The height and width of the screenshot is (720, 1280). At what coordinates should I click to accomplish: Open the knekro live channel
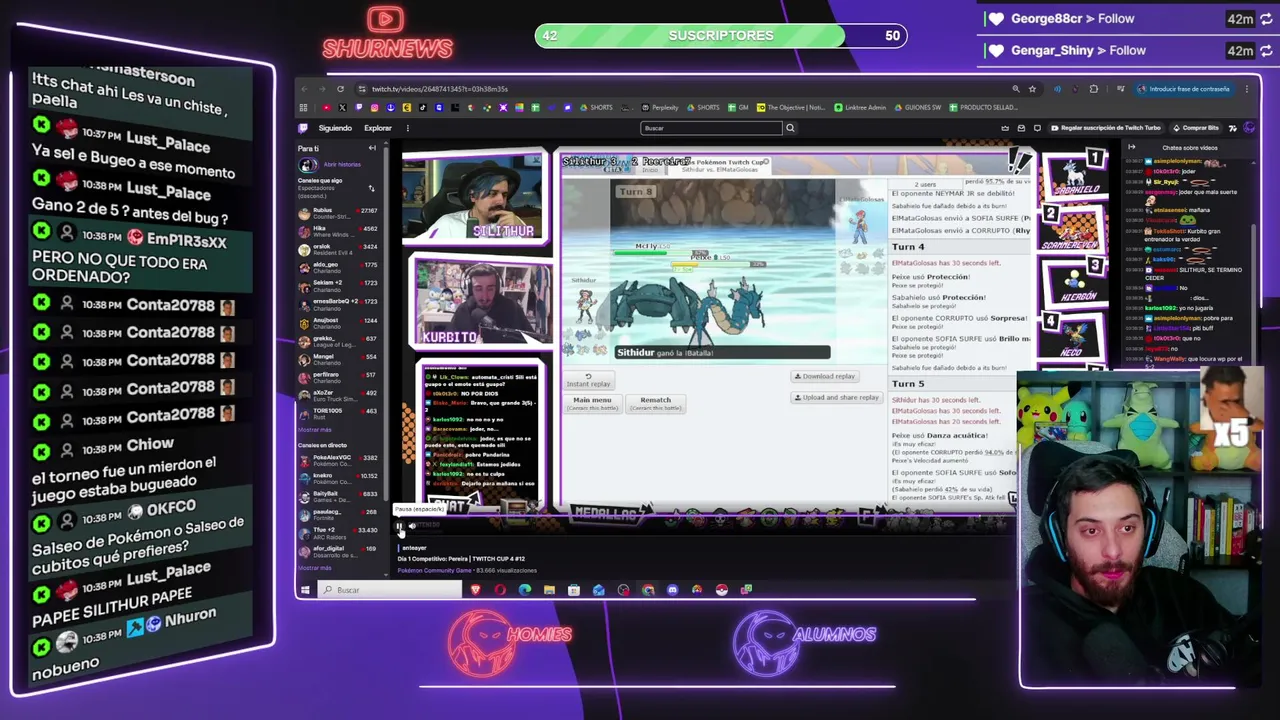coord(338,479)
